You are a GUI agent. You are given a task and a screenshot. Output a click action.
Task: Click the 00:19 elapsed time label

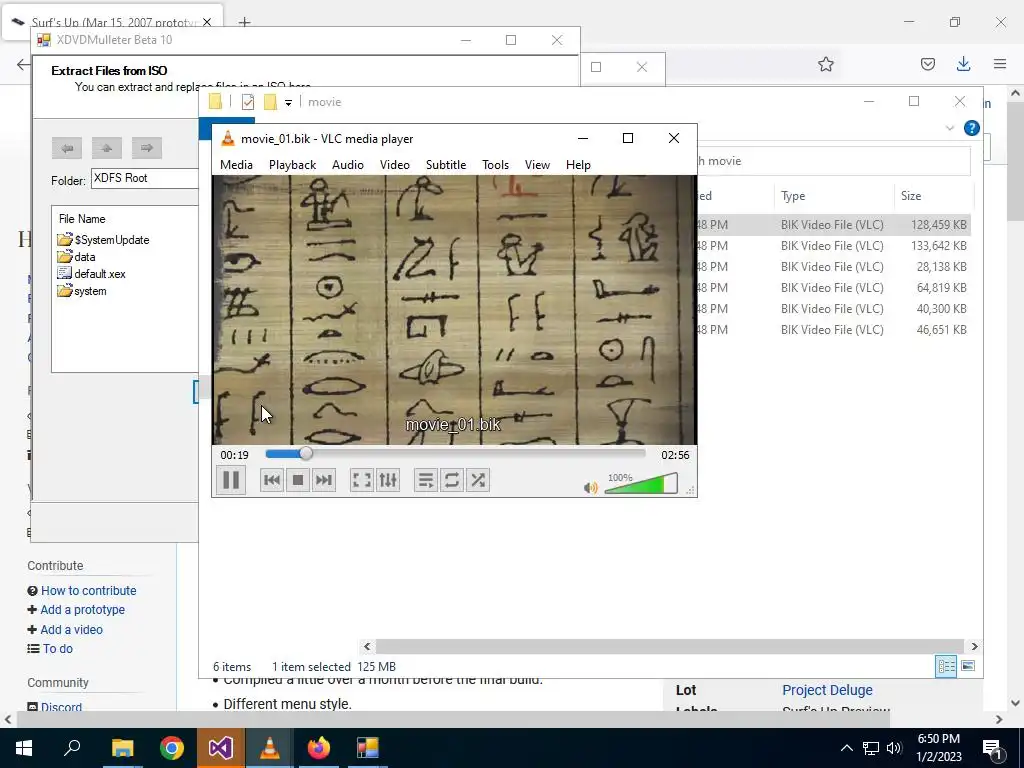234,455
